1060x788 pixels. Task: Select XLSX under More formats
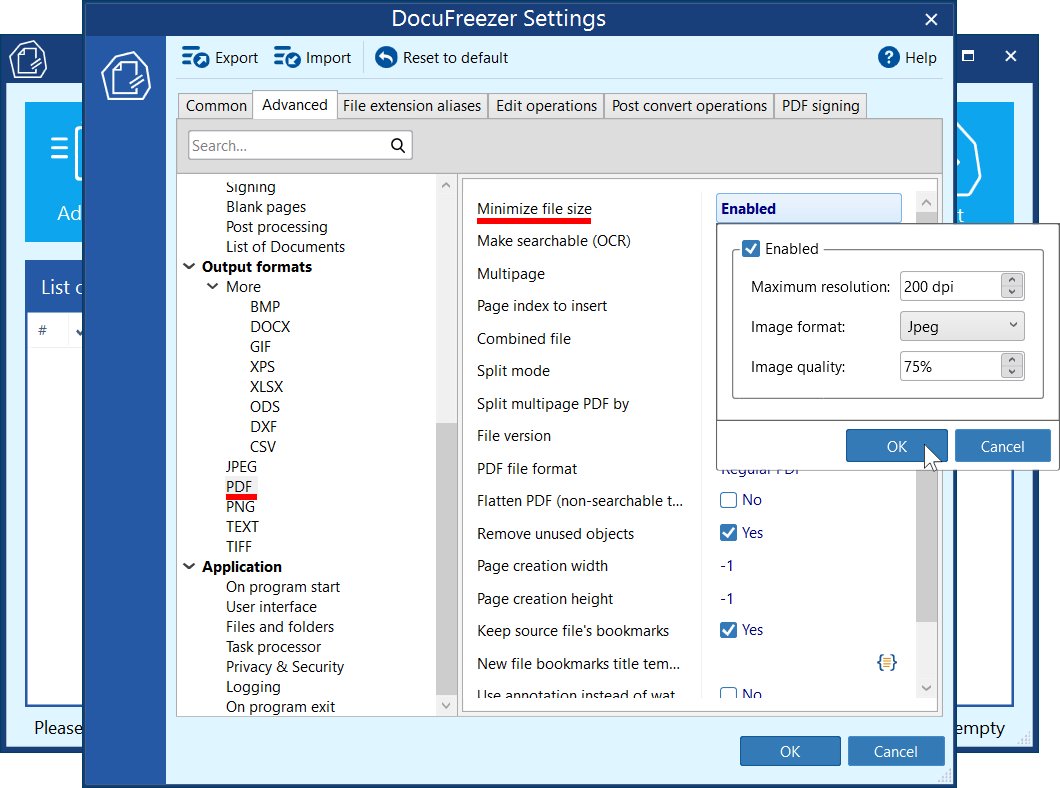tap(266, 387)
